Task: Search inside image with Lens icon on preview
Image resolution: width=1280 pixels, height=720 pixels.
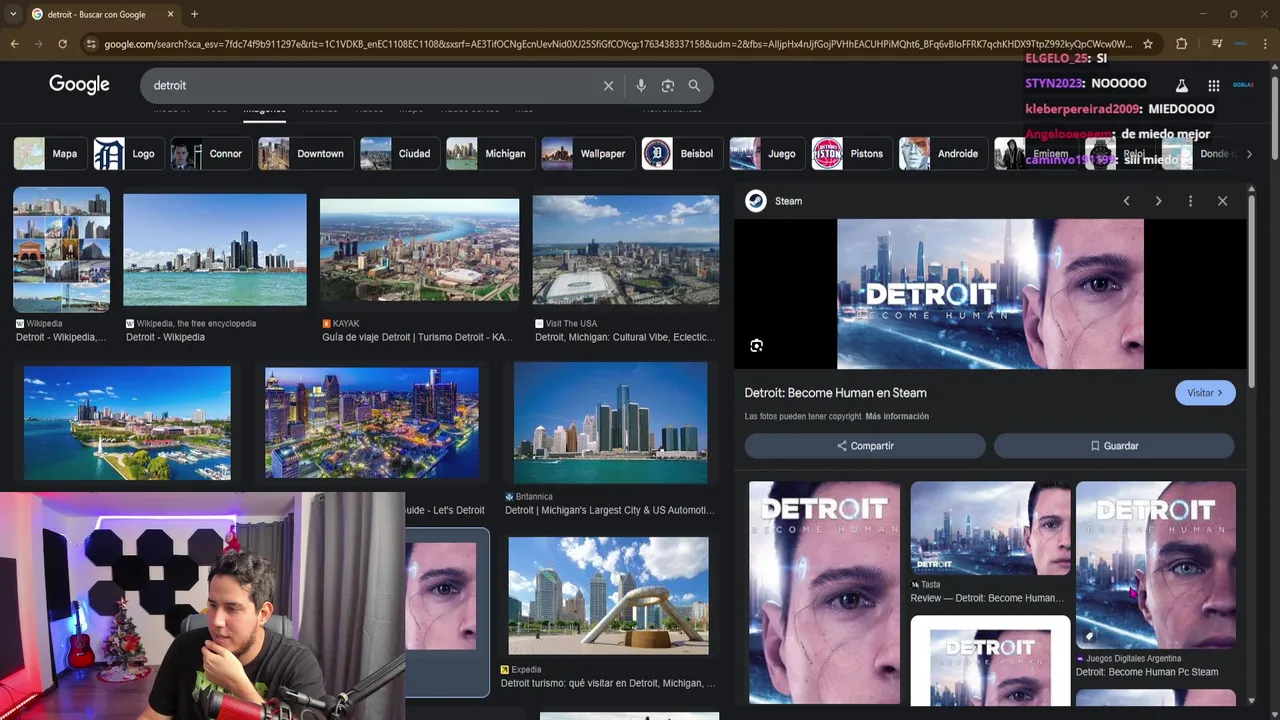Action: coord(756,346)
